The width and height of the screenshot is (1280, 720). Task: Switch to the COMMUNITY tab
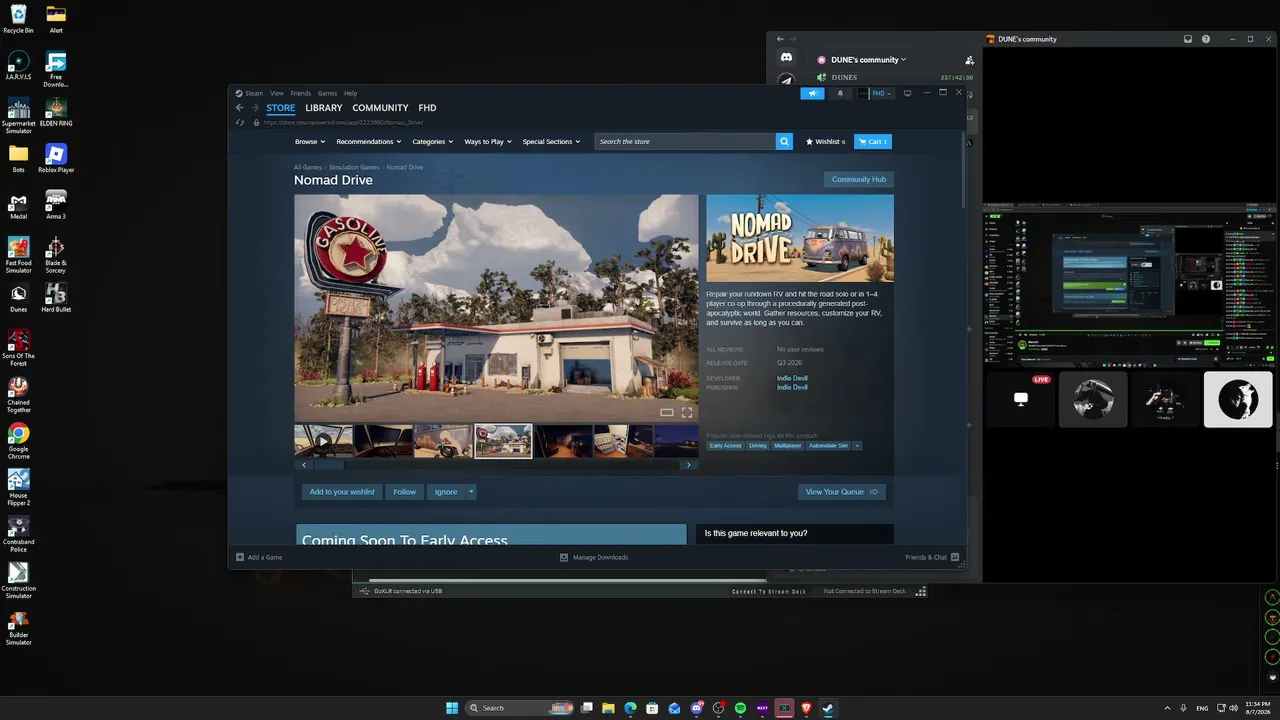[x=380, y=108]
